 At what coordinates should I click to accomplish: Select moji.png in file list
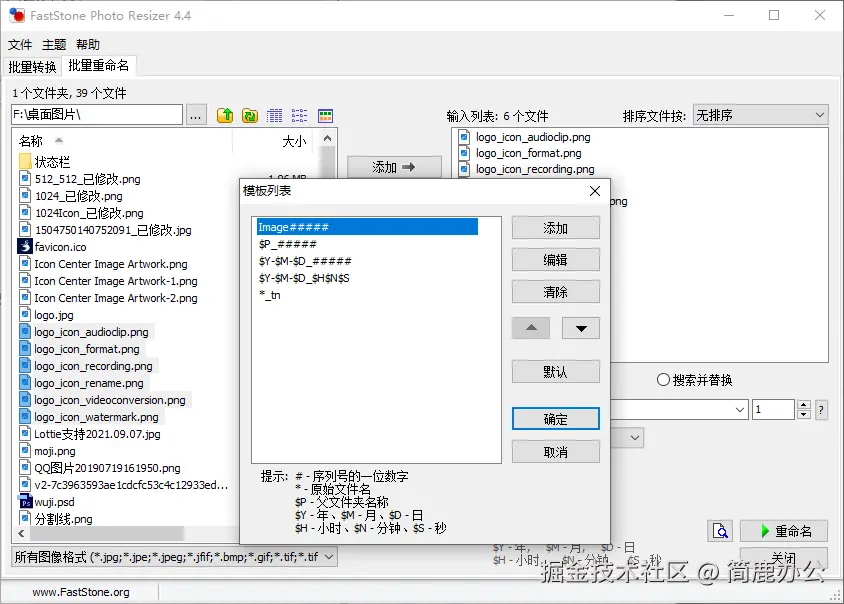pyautogui.click(x=55, y=451)
